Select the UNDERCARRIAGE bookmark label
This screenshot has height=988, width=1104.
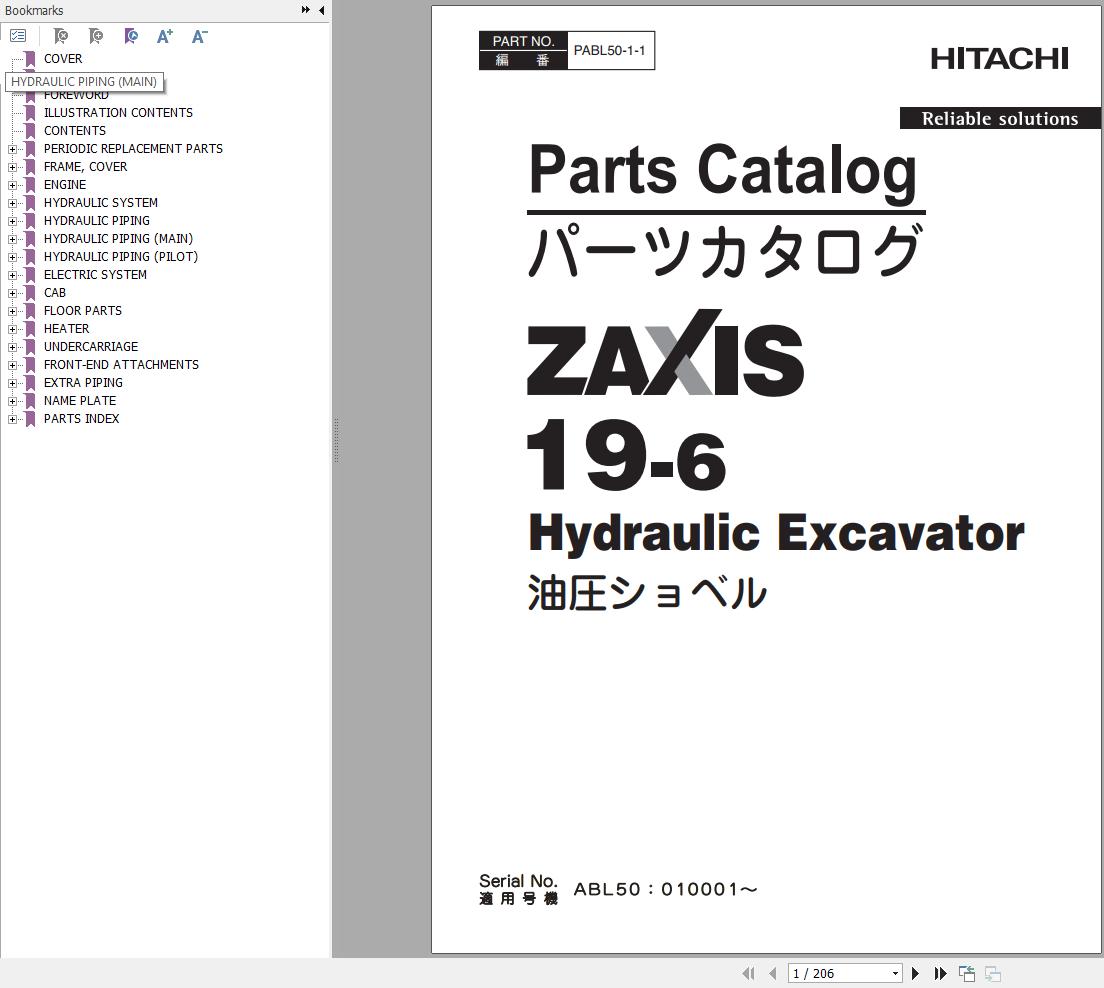pos(91,346)
